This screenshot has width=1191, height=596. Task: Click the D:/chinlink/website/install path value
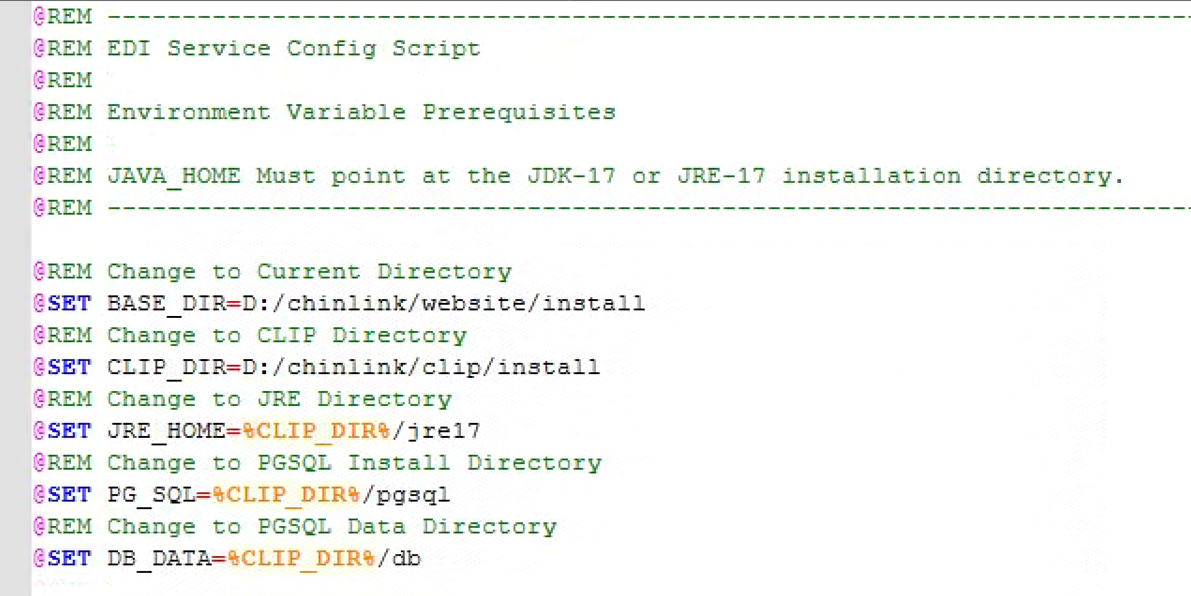pos(444,303)
